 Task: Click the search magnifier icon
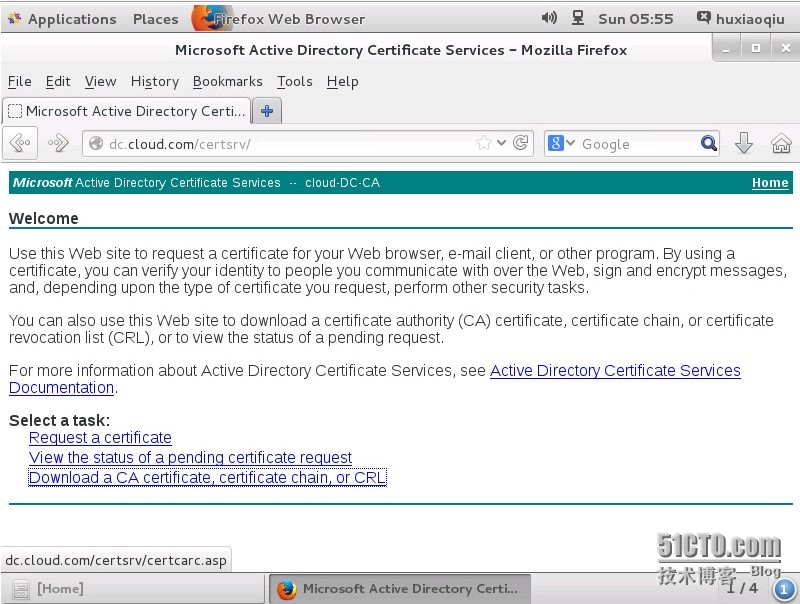[708, 143]
